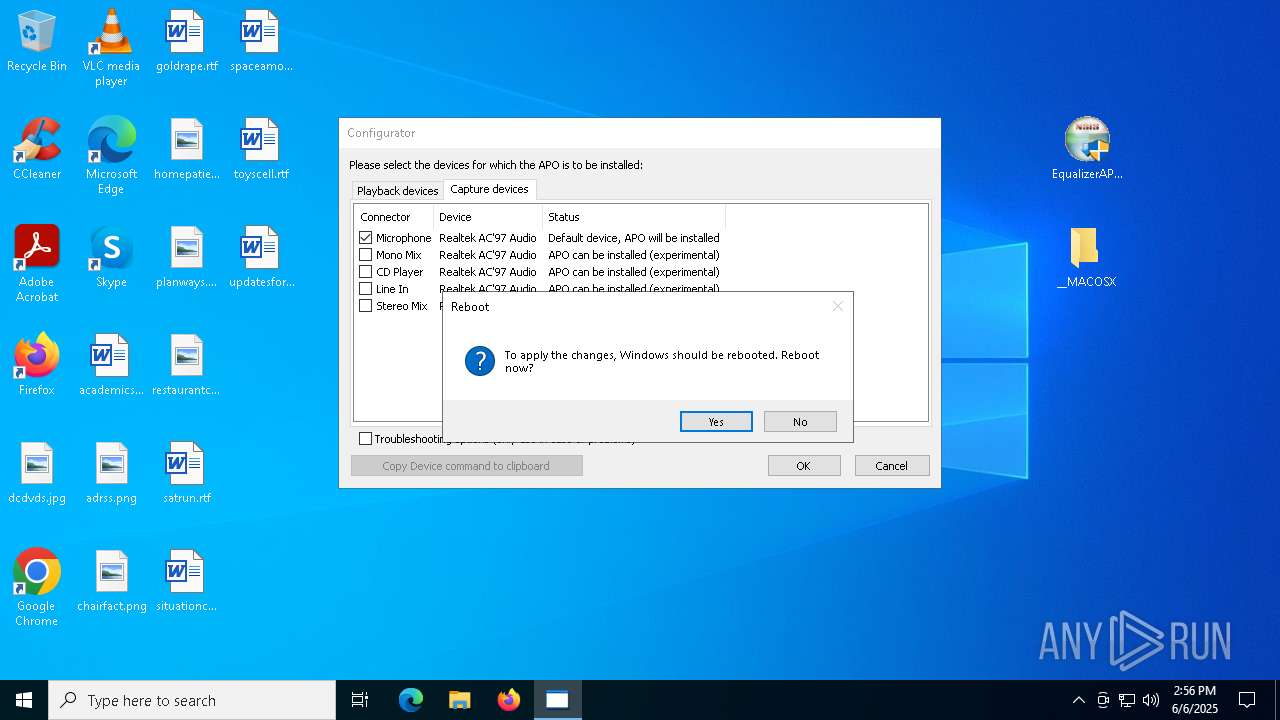Check the Line In connector checkbox

366,289
